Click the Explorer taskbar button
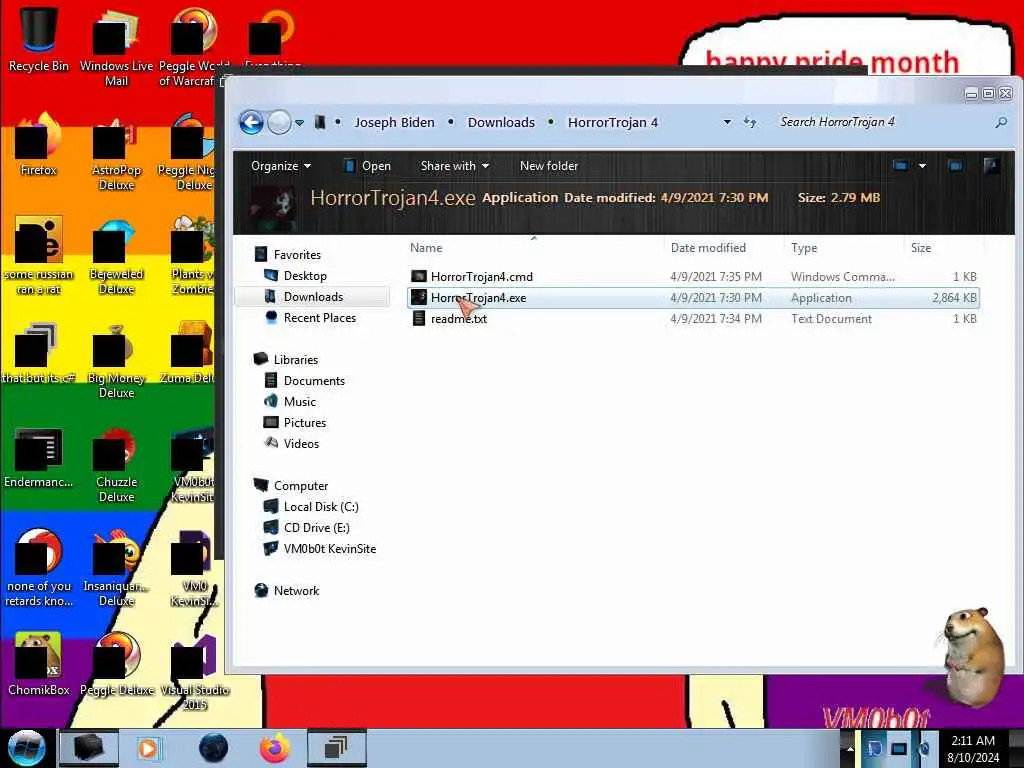This screenshot has height=768, width=1024. point(89,748)
